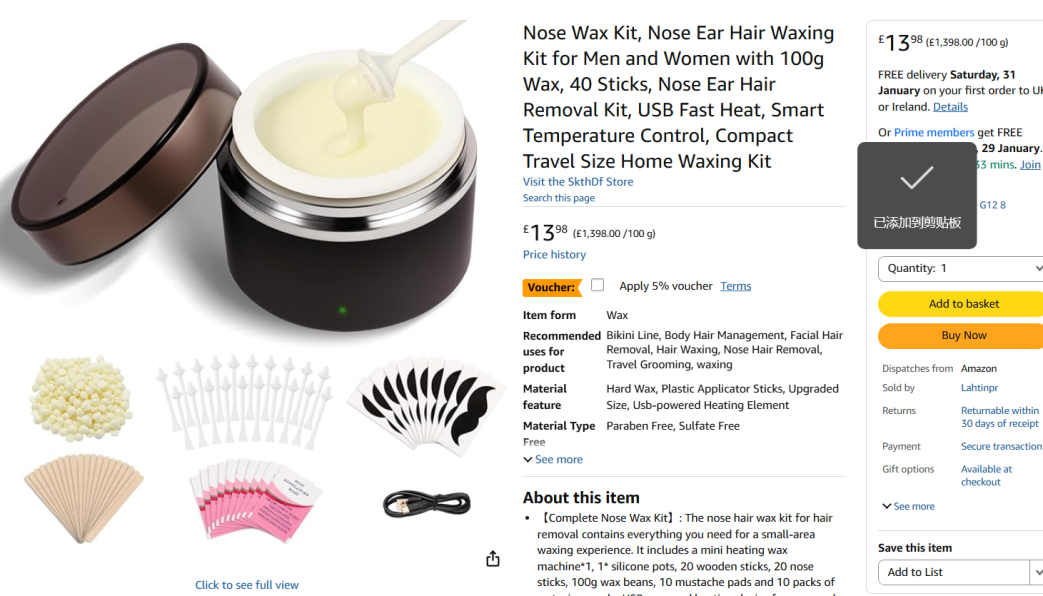Click the share icon below product image
Viewport: 1043px width, 596px height.
[493, 559]
